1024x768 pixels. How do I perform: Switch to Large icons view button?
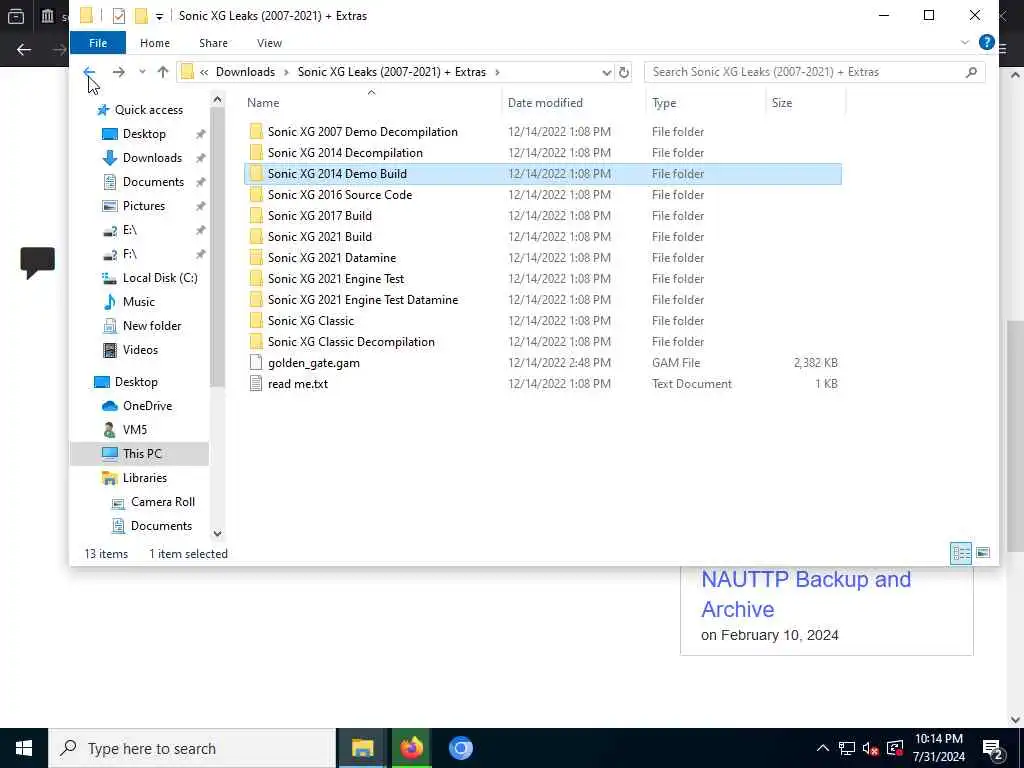982,553
